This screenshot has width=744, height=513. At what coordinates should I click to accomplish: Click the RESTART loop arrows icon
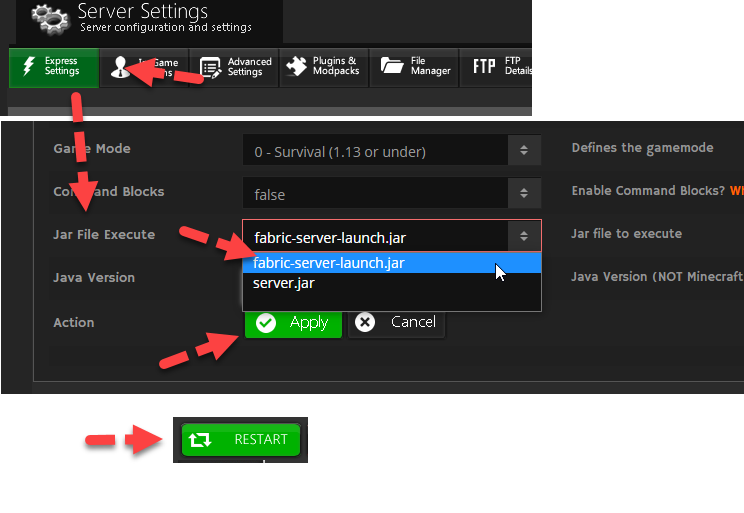tap(200, 440)
